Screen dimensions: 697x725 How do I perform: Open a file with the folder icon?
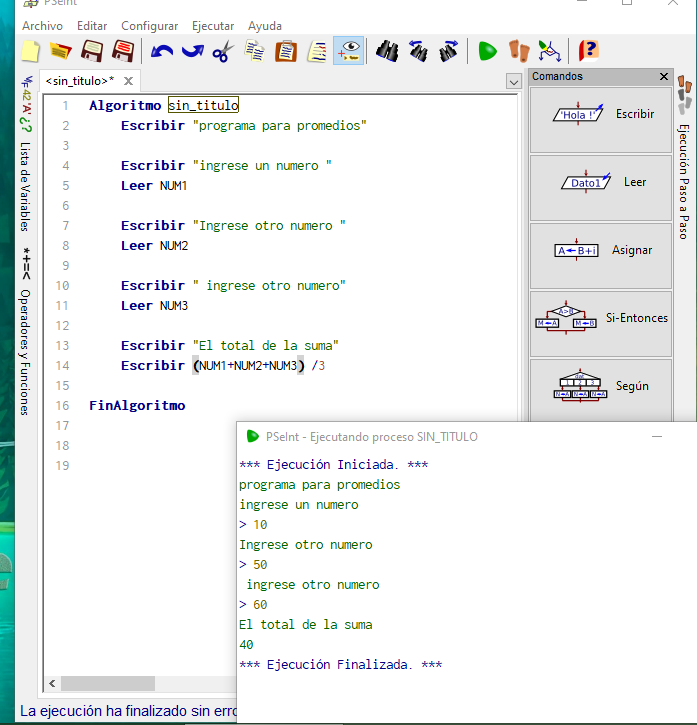click(x=61, y=51)
